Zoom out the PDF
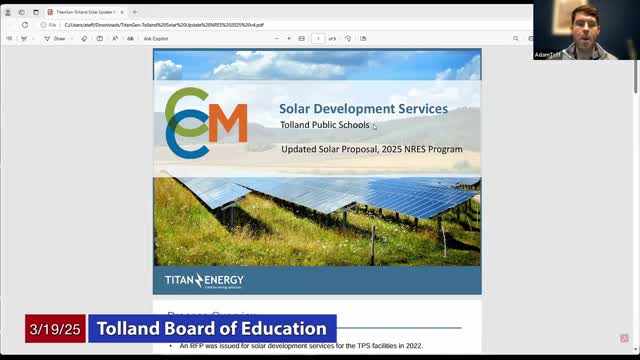 277,38
